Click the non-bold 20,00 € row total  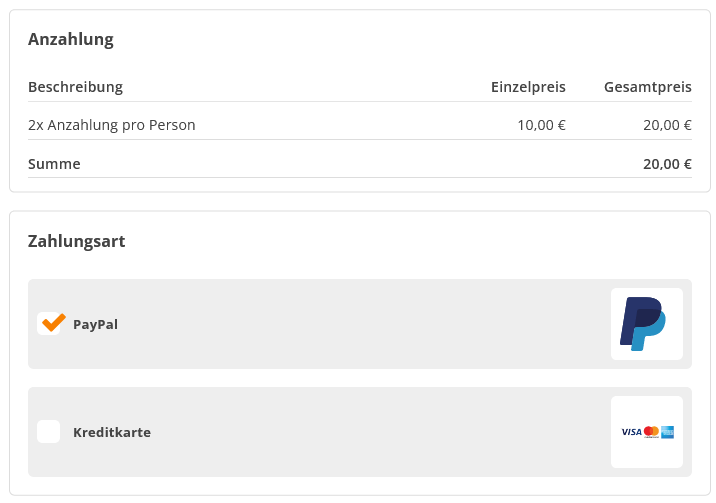click(x=668, y=125)
